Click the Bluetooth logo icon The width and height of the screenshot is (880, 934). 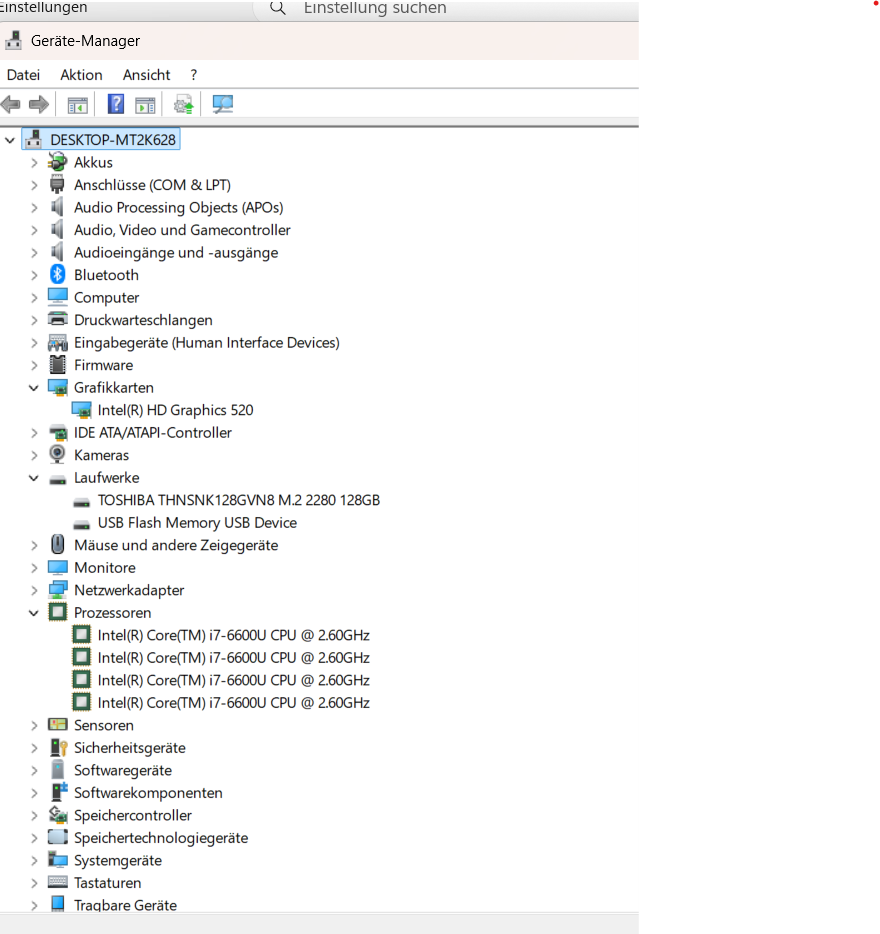[57, 275]
